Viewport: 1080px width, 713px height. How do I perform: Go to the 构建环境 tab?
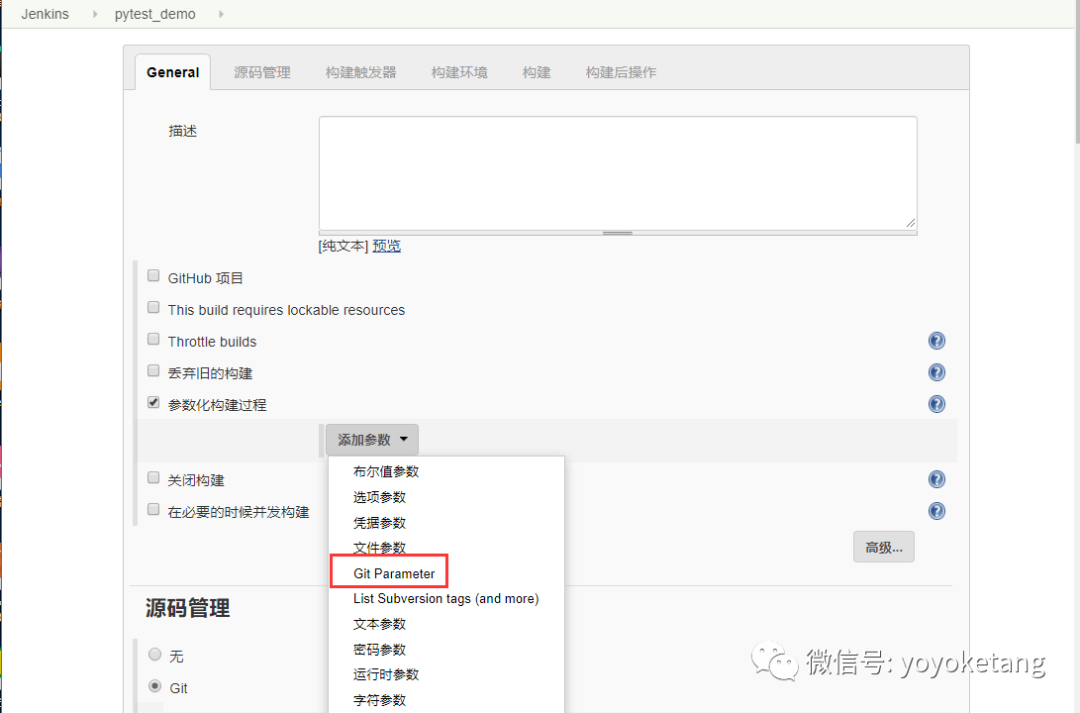459,72
